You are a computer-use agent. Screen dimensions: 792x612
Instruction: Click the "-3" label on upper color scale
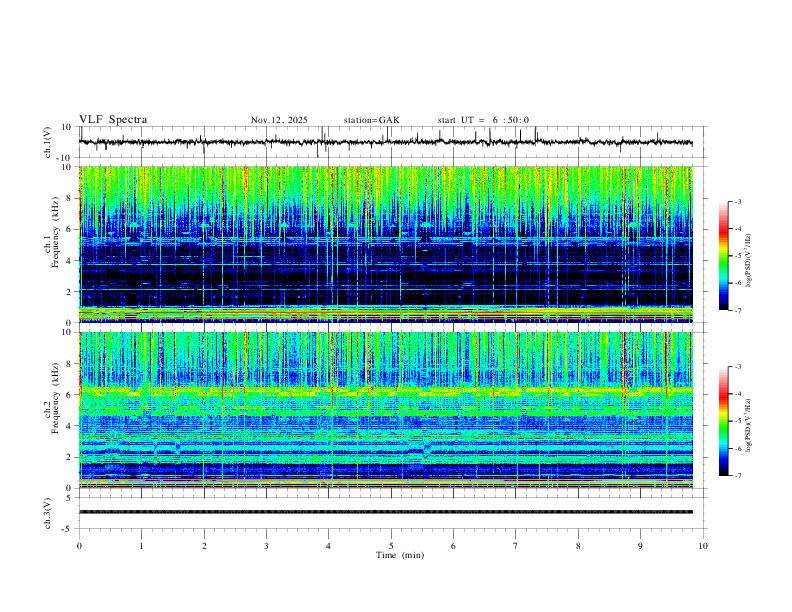coord(737,201)
